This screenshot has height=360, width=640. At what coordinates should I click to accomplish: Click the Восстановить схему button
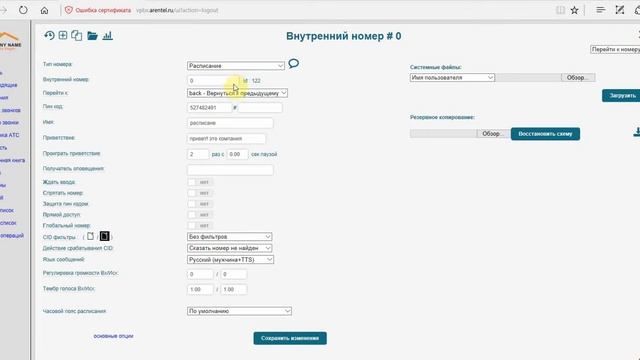(x=545, y=134)
